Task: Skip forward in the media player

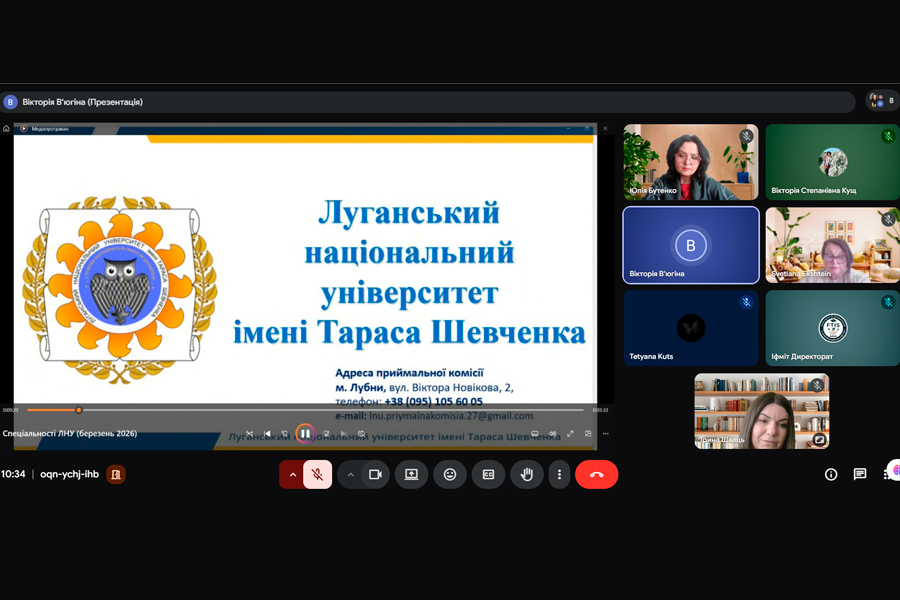Action: tap(326, 433)
